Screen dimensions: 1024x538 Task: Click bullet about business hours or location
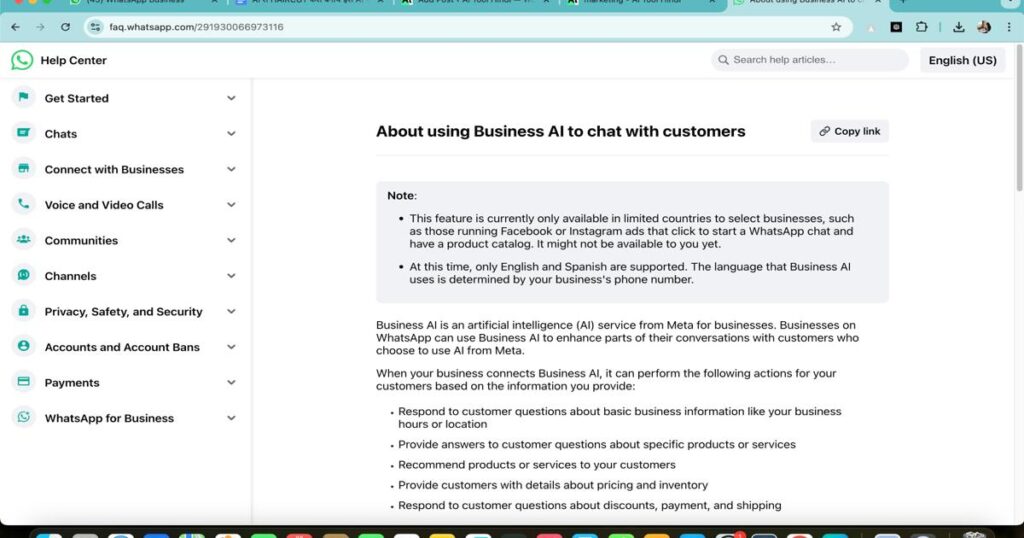620,418
